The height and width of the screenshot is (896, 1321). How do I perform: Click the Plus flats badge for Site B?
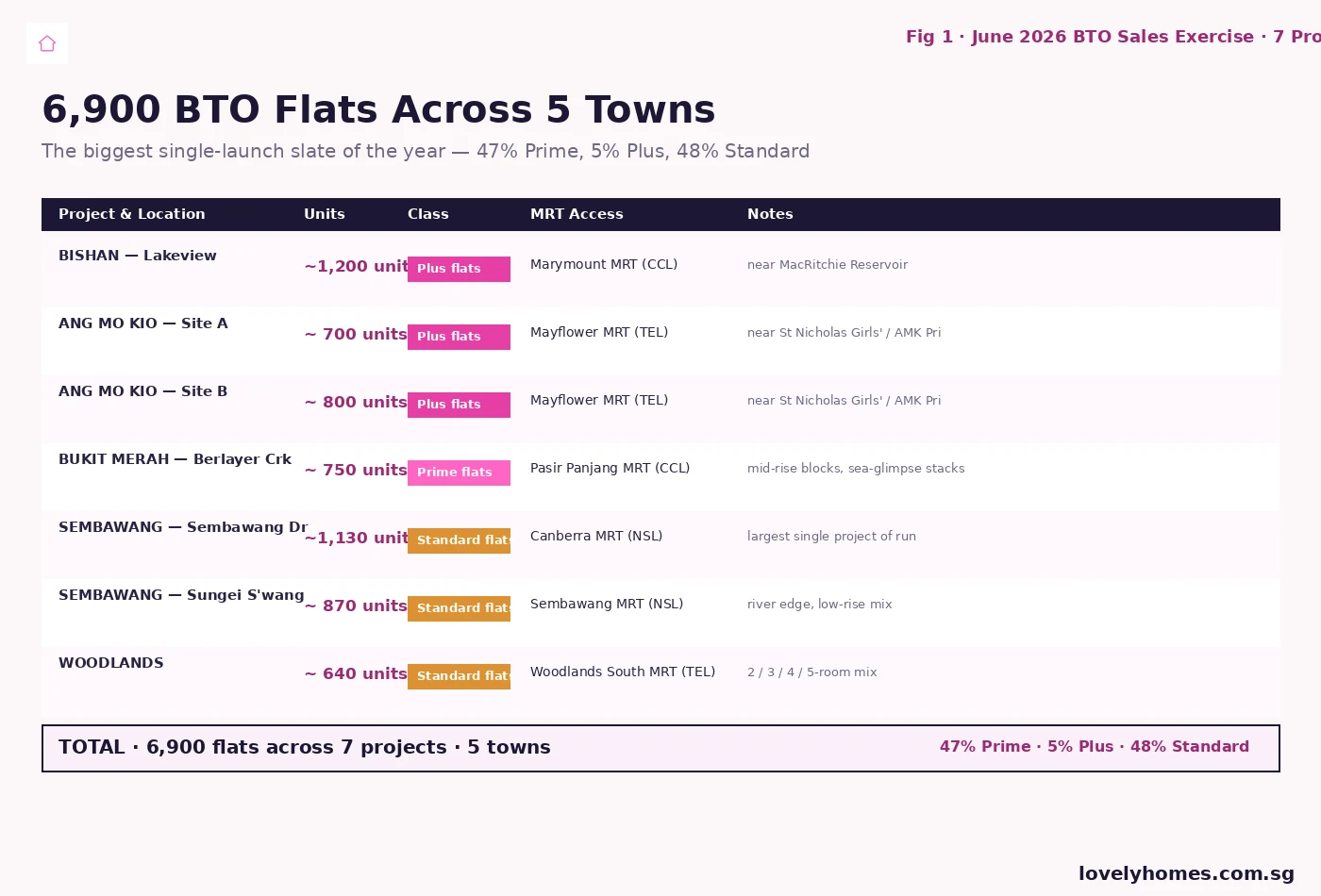pyautogui.click(x=459, y=405)
